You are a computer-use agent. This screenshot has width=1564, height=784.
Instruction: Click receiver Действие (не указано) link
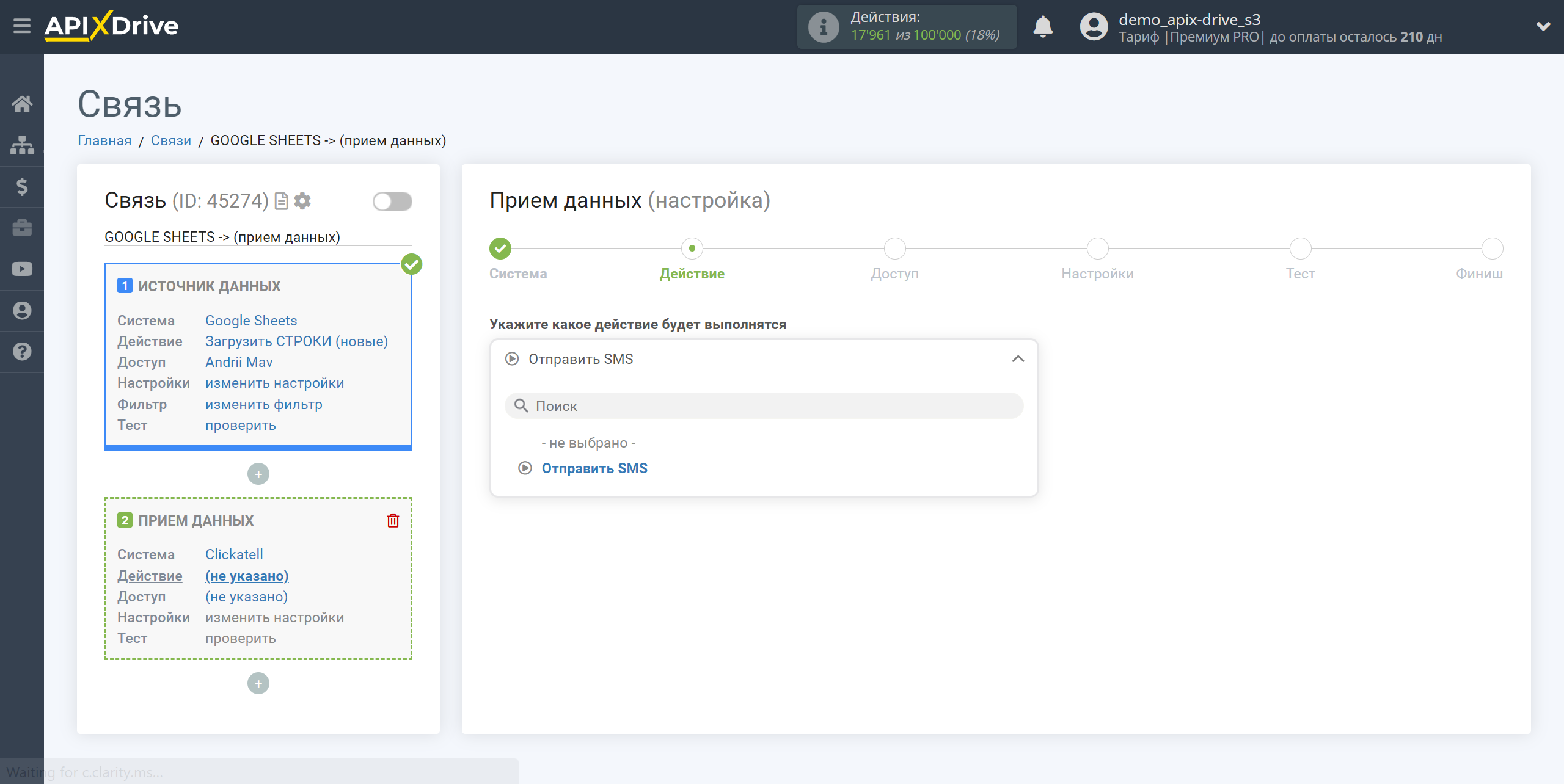pos(247,576)
